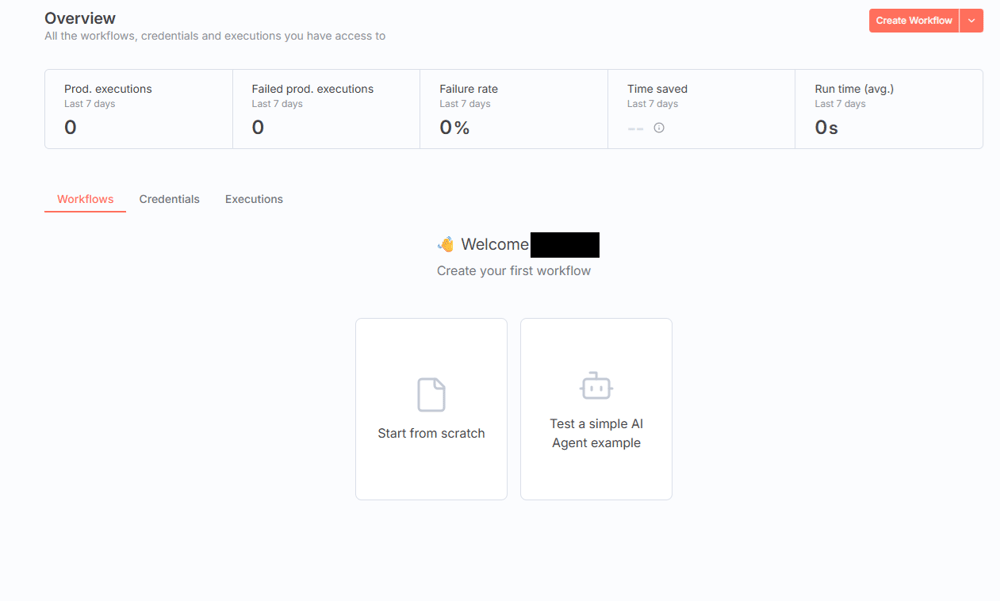Screen dimensions: 1000x601
Task: Click the 0% failure rate value
Action: pyautogui.click(x=454, y=128)
